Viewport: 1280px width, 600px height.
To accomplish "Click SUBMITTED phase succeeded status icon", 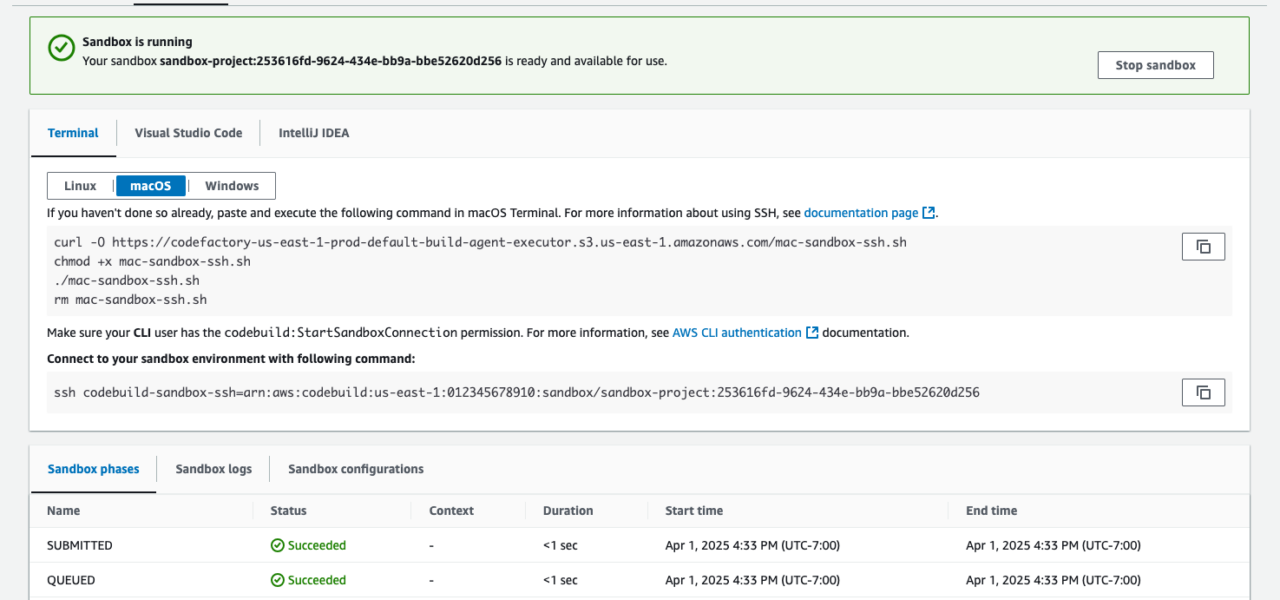I will [x=277, y=546].
